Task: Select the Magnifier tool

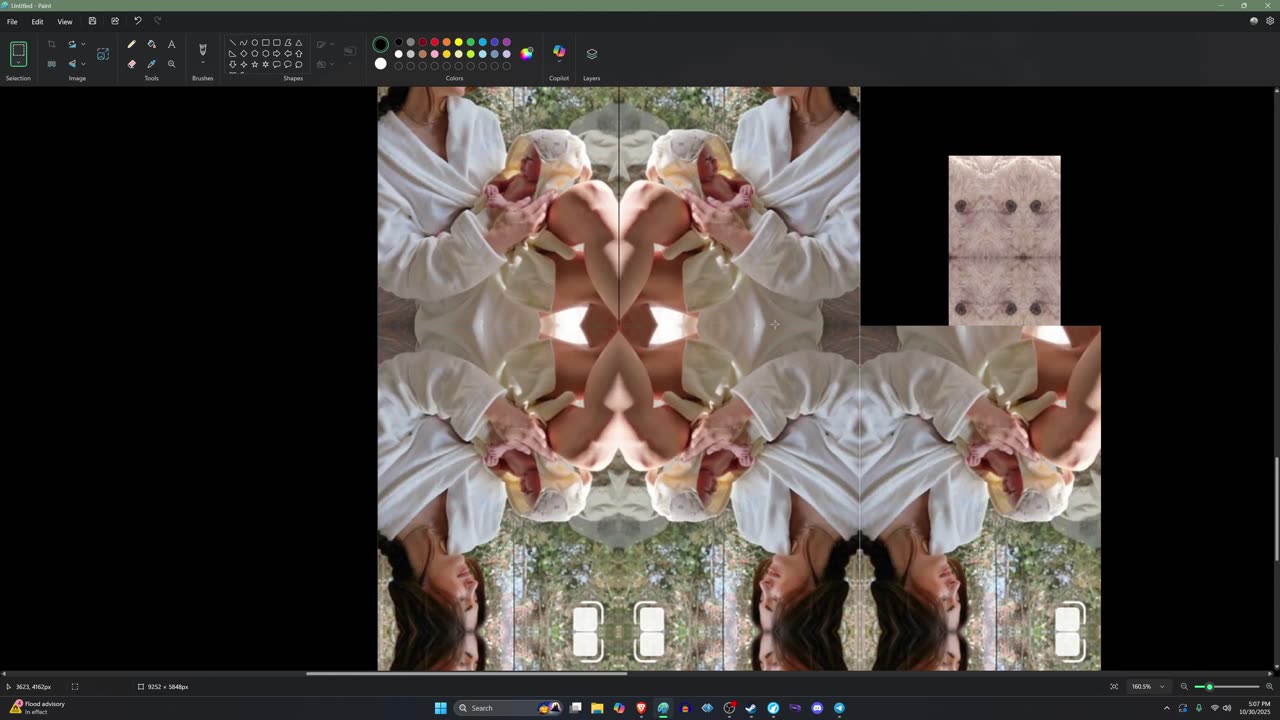Action: tap(171, 64)
